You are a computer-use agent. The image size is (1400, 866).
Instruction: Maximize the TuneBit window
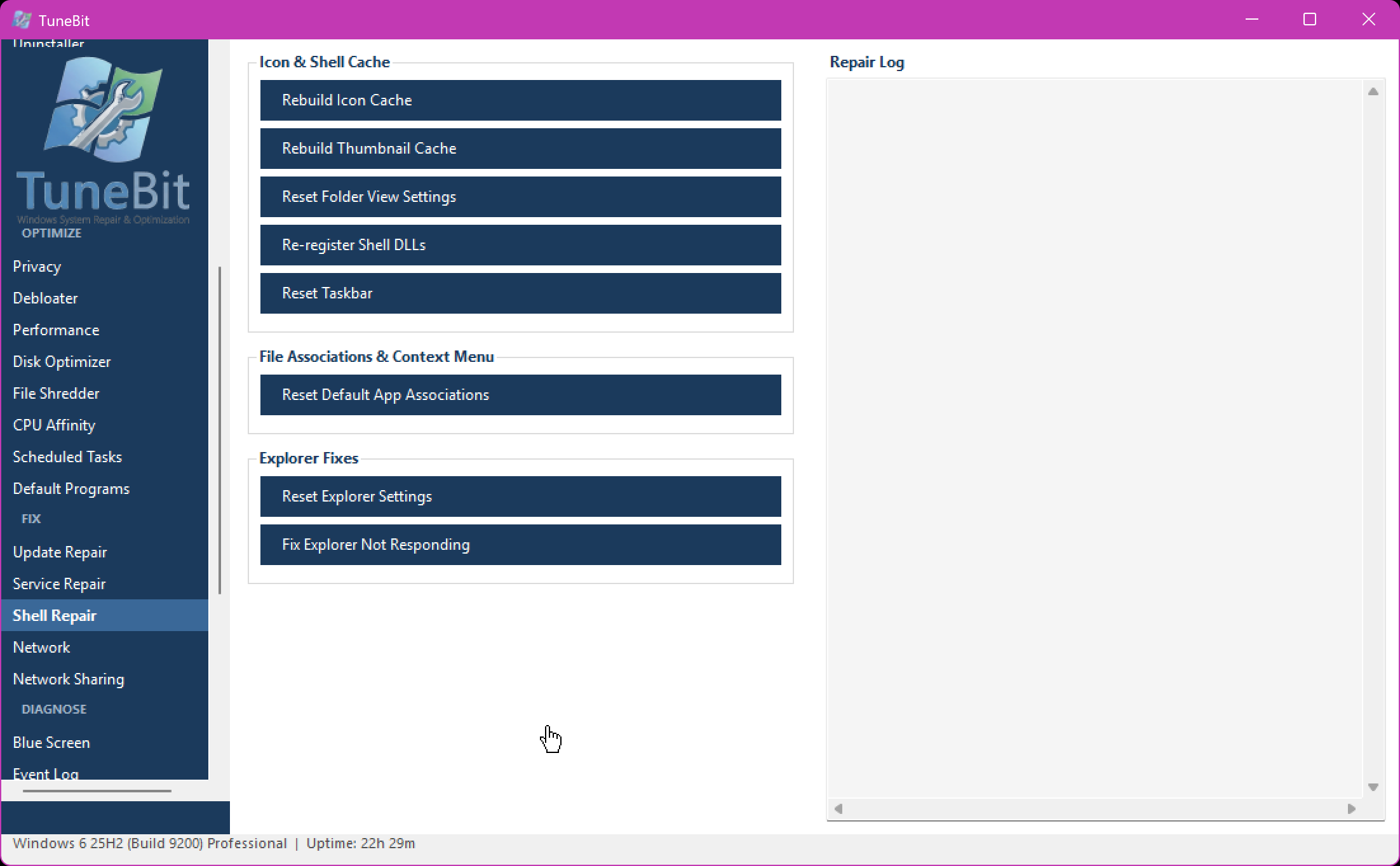[1310, 20]
